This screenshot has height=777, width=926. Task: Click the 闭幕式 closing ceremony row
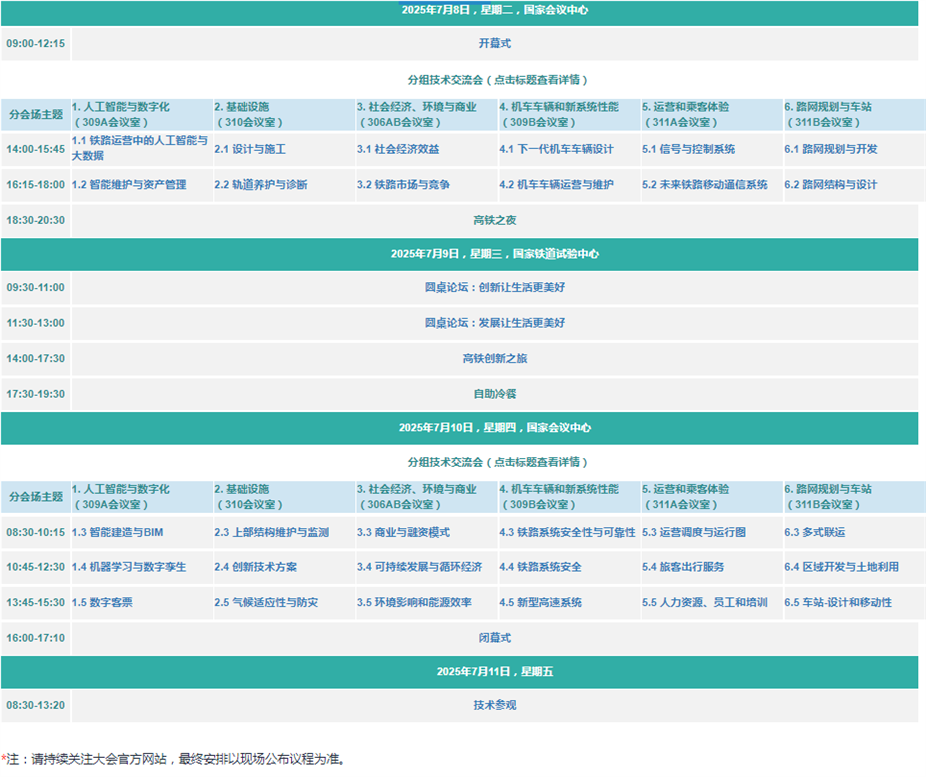(x=494, y=638)
